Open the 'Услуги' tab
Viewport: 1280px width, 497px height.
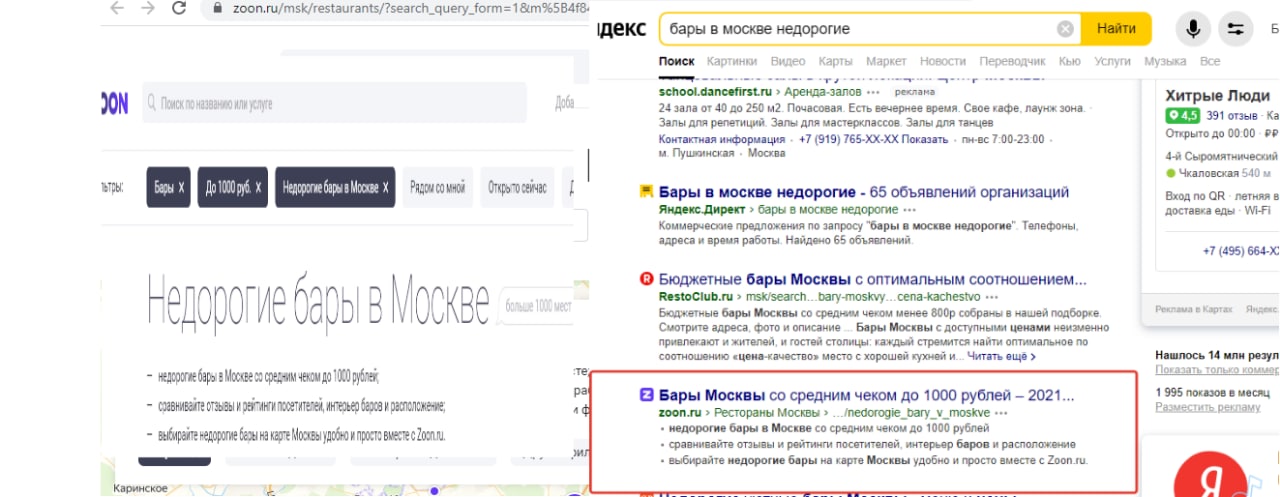1112,61
